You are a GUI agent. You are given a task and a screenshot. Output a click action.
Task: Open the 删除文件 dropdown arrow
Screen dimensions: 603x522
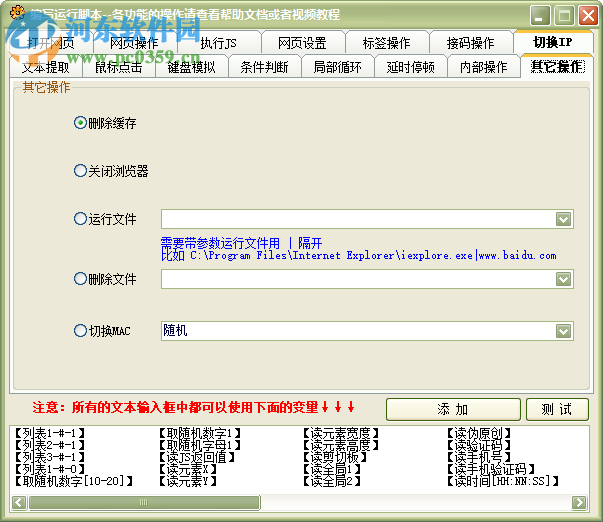563,279
